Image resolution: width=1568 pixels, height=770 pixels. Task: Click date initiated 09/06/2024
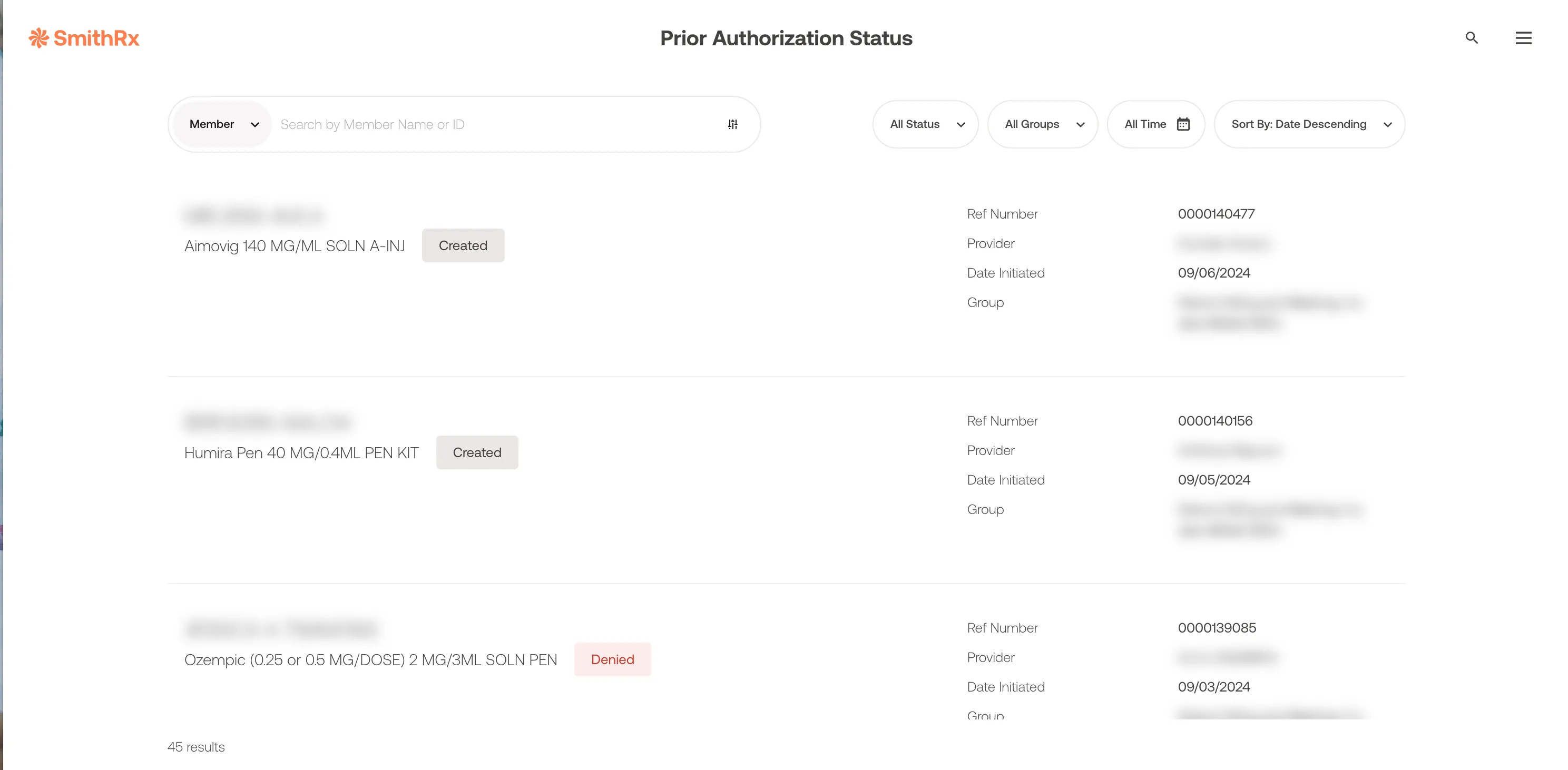tap(1214, 273)
